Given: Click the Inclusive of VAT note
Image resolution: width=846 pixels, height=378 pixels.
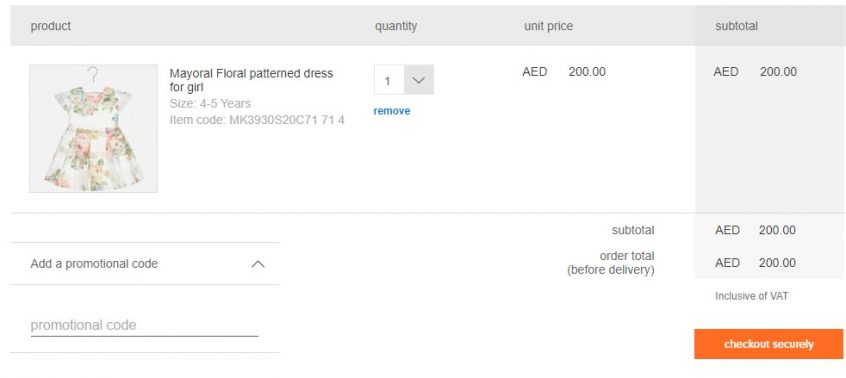Looking at the screenshot, I should [752, 296].
